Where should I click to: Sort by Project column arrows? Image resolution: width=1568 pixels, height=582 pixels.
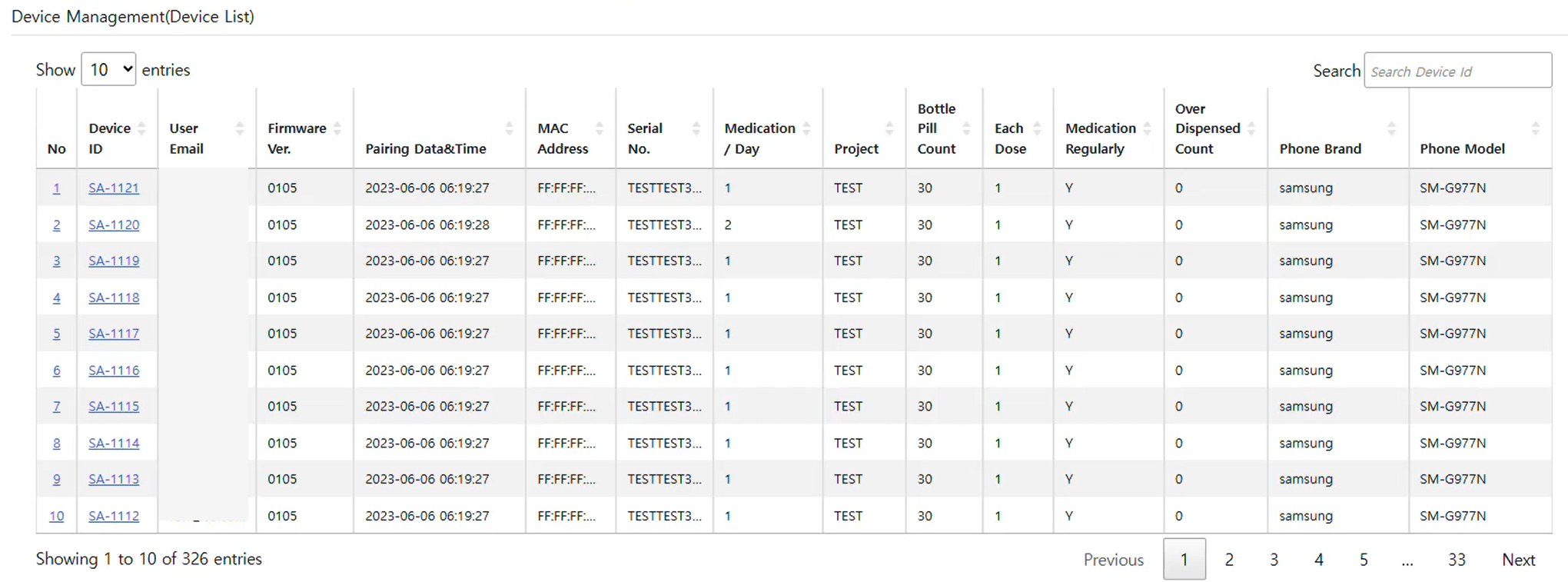(889, 128)
